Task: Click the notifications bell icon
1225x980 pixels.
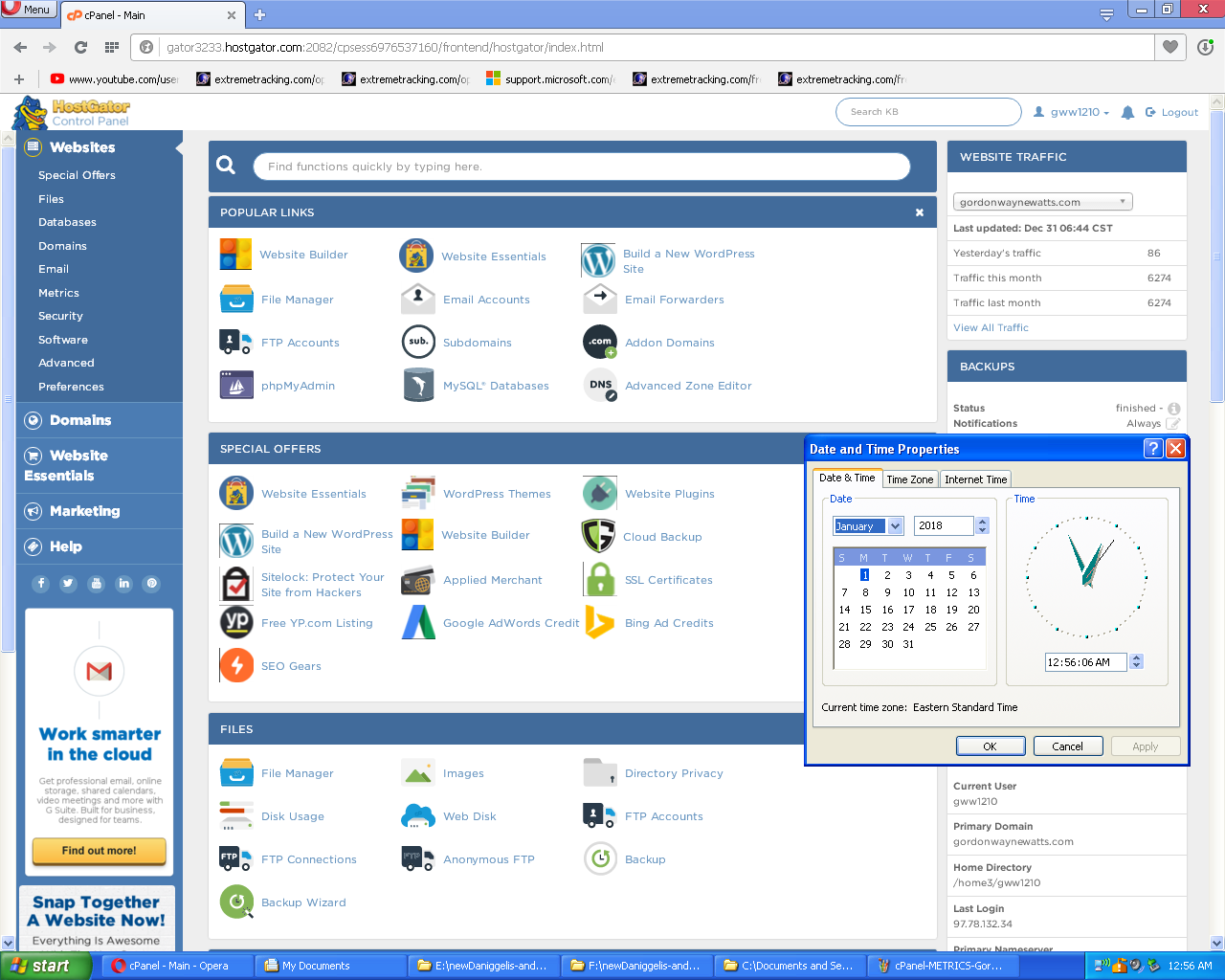Action: tap(1127, 112)
